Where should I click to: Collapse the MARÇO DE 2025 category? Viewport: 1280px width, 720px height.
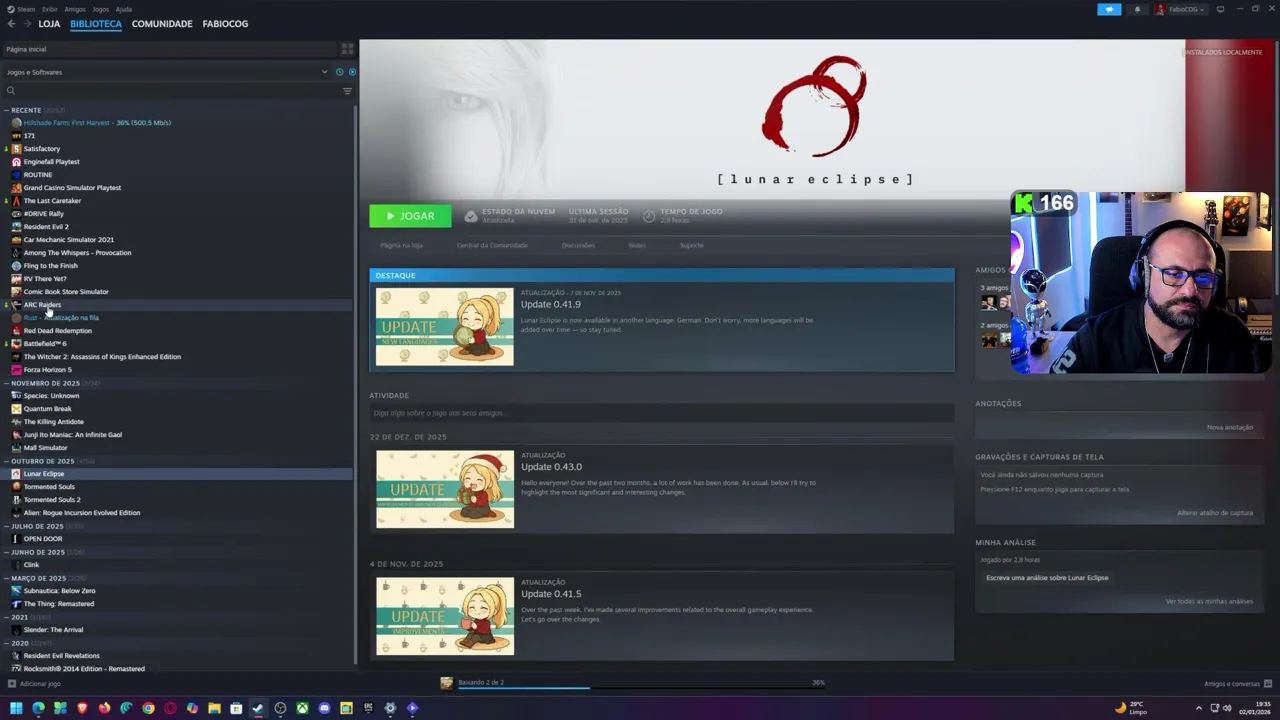7,578
